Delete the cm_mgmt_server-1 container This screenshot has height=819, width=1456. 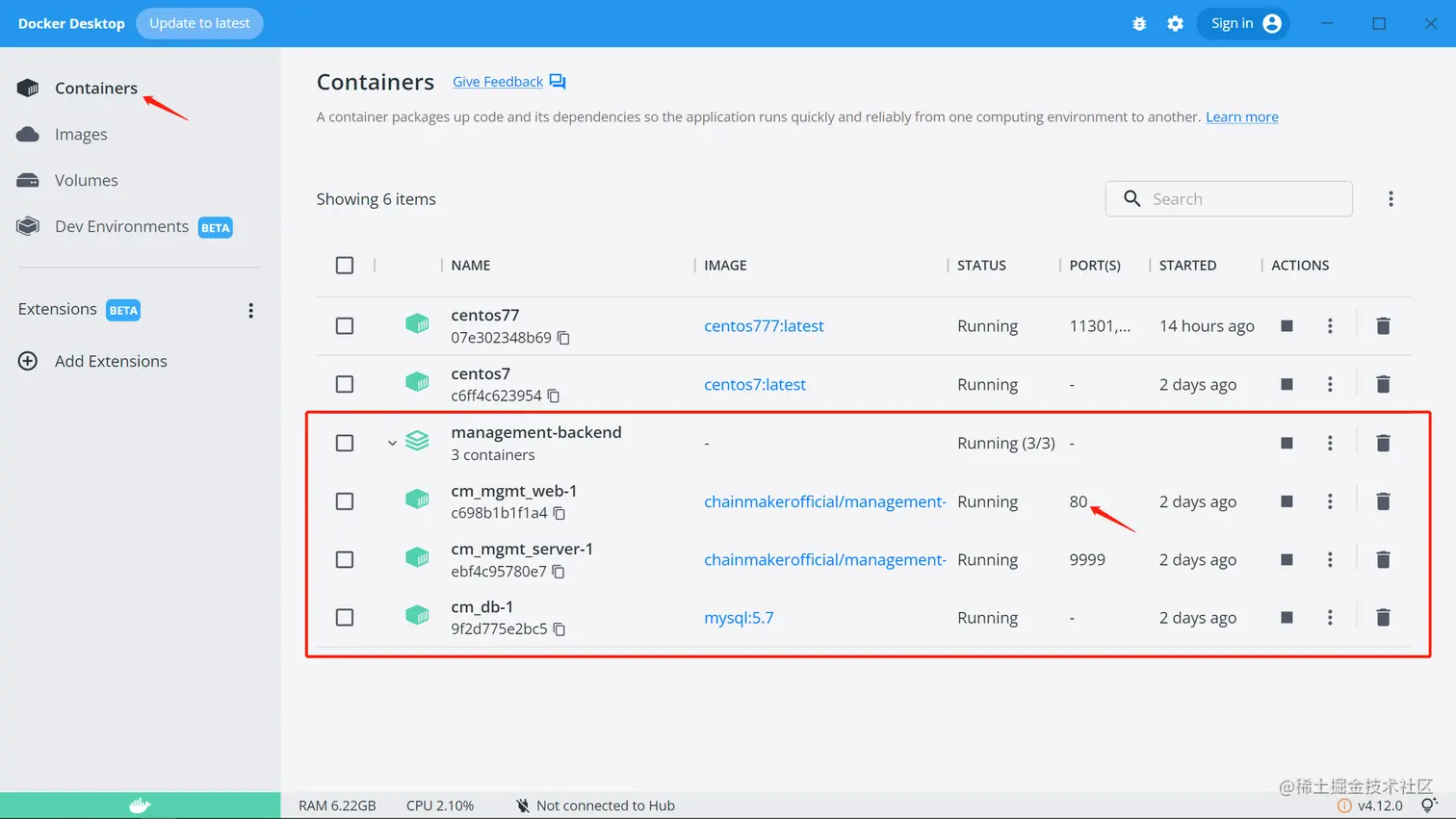[x=1383, y=559]
